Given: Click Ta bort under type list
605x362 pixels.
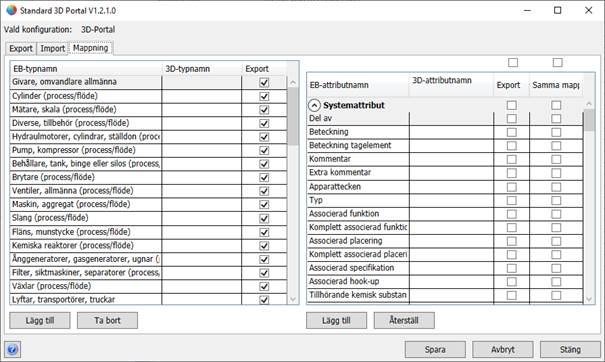Looking at the screenshot, I should (x=107, y=320).
